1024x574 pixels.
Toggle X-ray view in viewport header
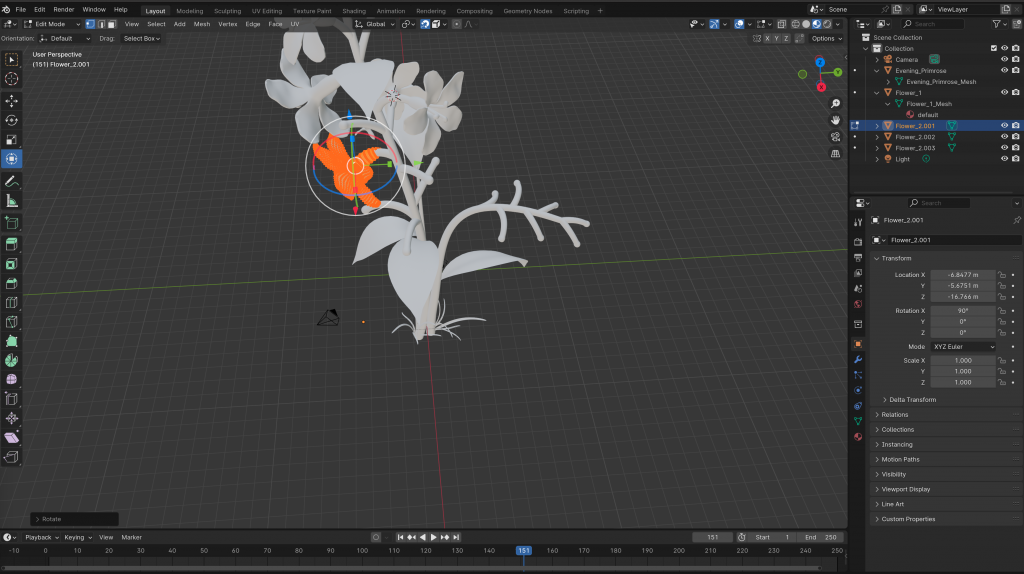(x=782, y=24)
